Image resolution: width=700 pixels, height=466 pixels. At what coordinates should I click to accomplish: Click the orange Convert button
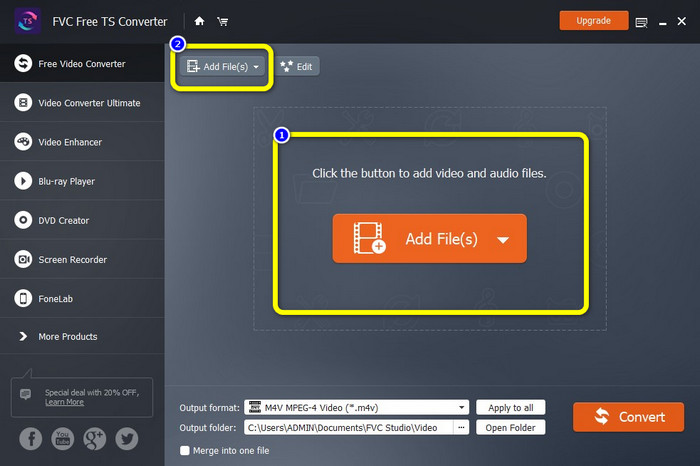629,417
